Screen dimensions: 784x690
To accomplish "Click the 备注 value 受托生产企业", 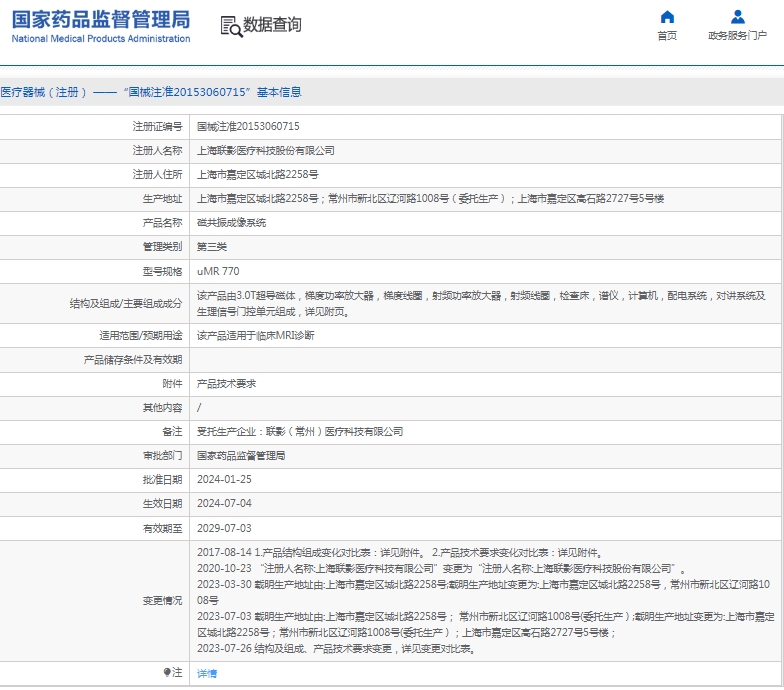I will pos(300,432).
